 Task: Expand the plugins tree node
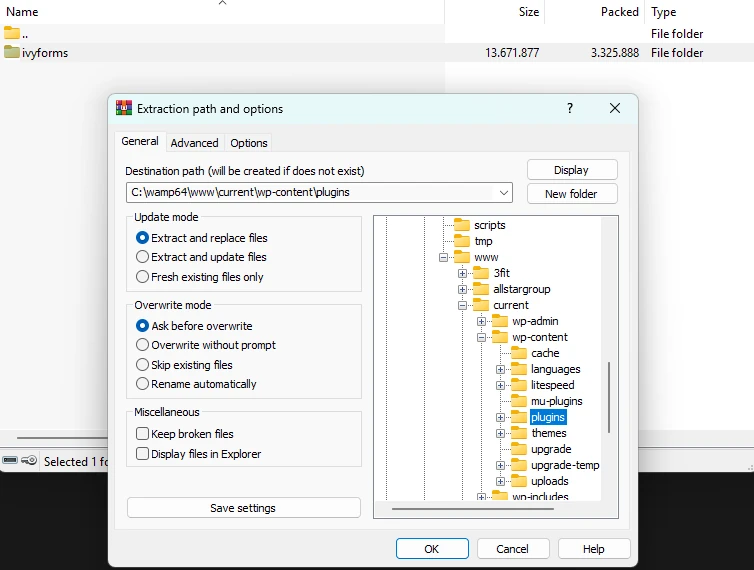coord(500,417)
